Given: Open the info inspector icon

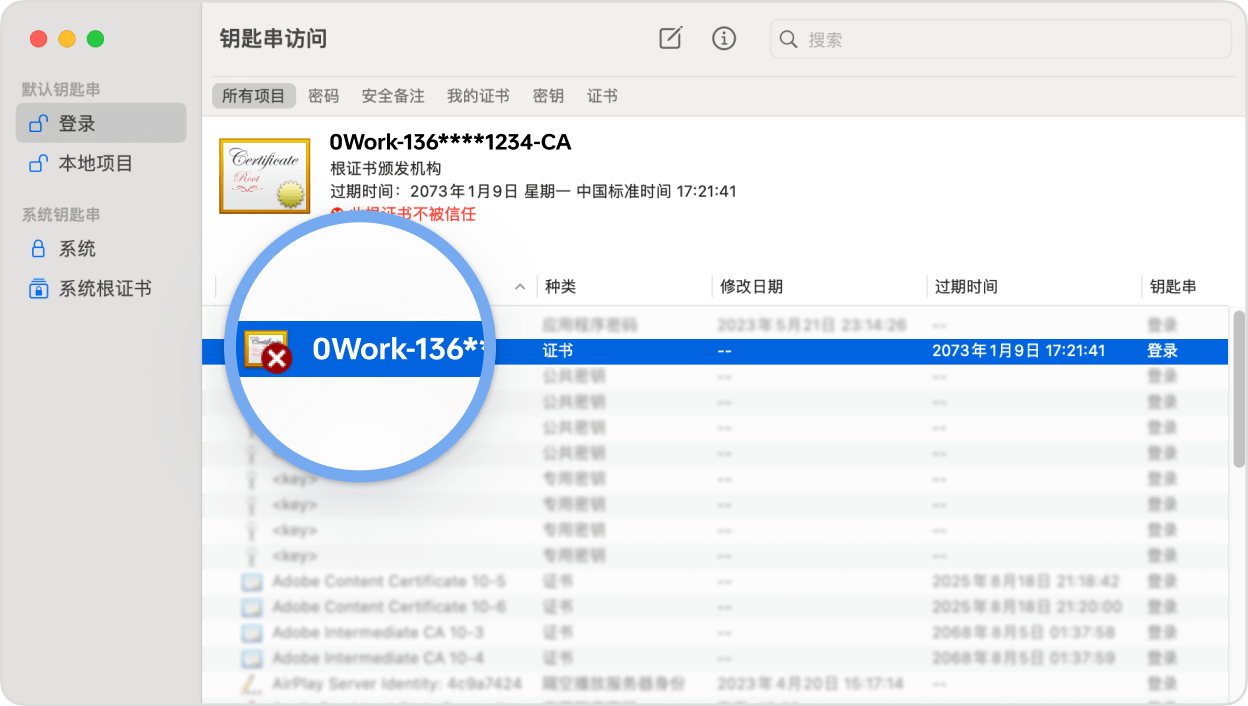Looking at the screenshot, I should (x=723, y=39).
